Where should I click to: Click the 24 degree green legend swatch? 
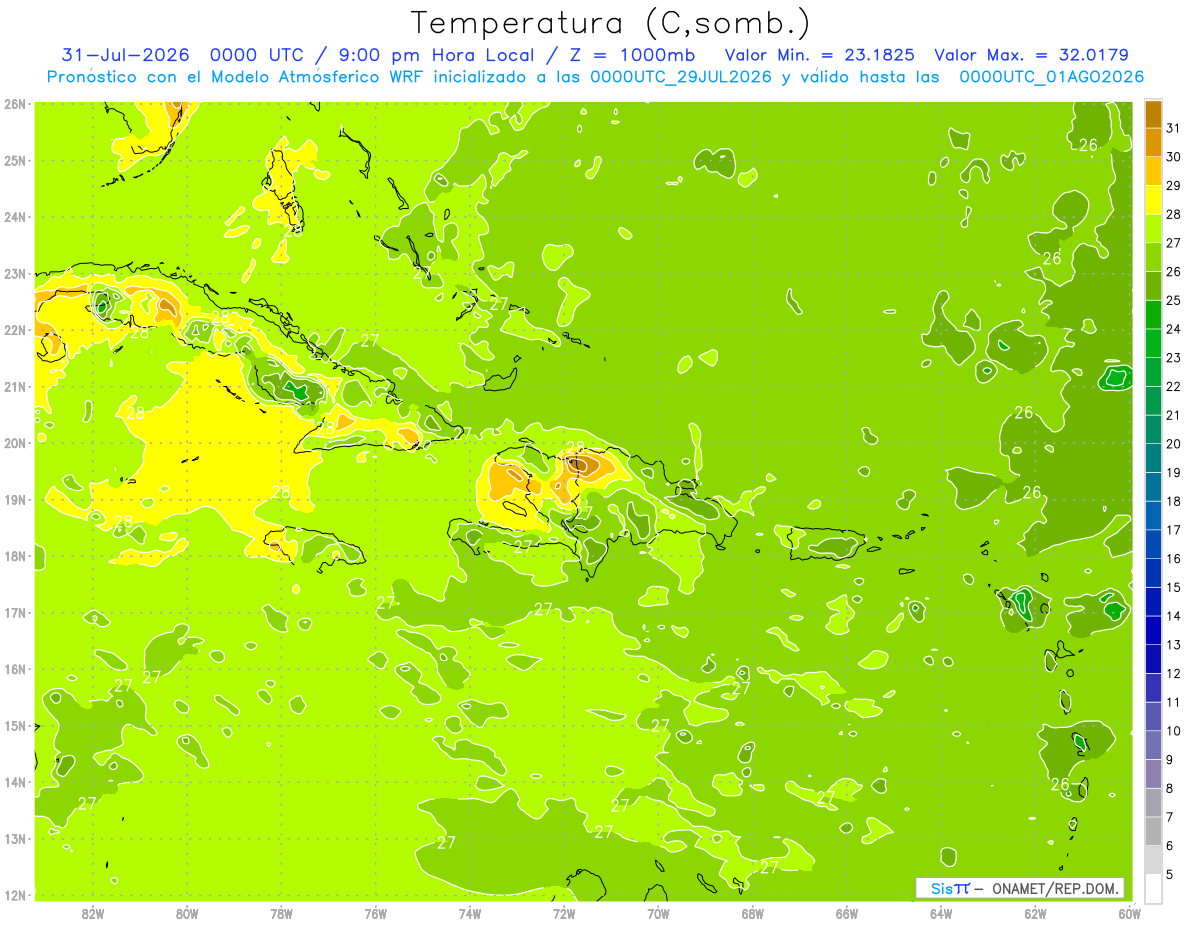pyautogui.click(x=1153, y=315)
